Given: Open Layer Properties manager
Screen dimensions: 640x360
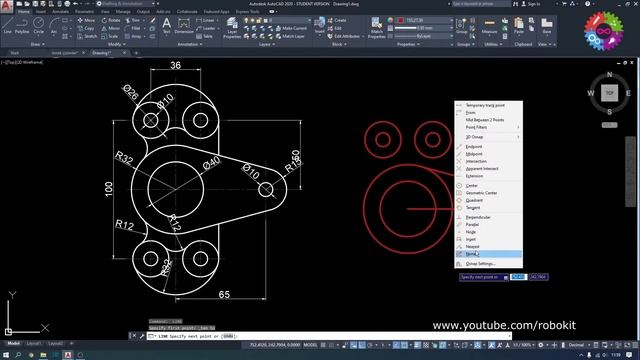Looking at the screenshot, I should tap(232, 28).
